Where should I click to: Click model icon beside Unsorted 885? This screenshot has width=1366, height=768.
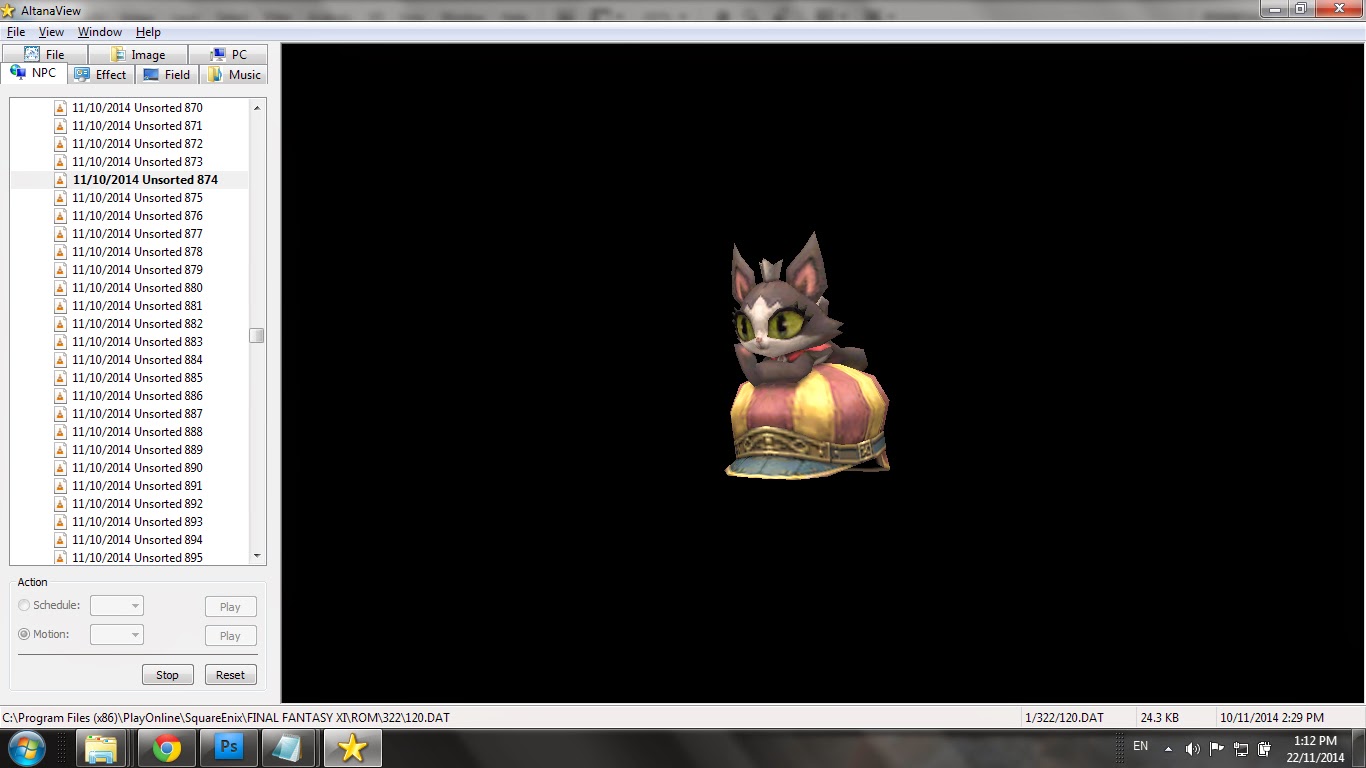point(60,378)
